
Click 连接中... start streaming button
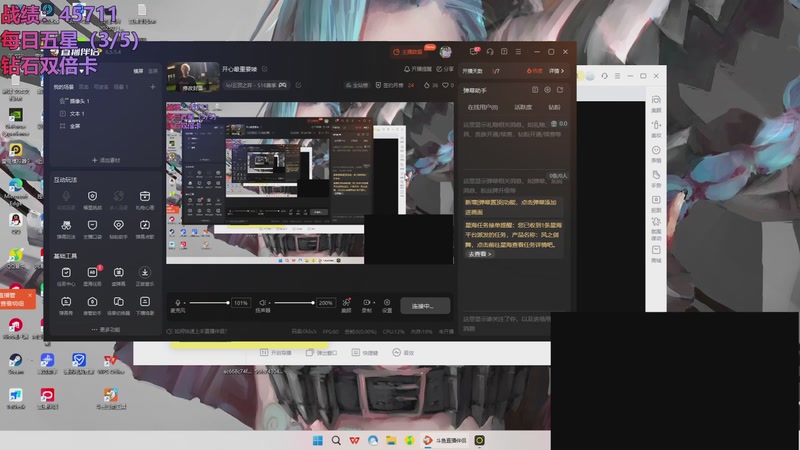[x=425, y=306]
